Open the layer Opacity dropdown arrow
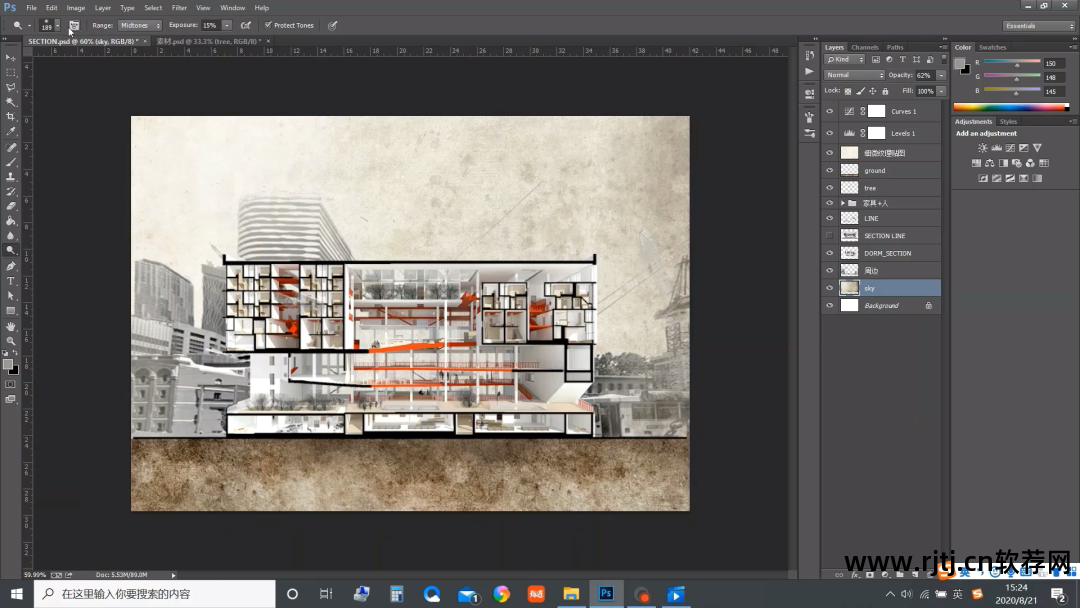This screenshot has width=1080, height=608. click(x=941, y=75)
